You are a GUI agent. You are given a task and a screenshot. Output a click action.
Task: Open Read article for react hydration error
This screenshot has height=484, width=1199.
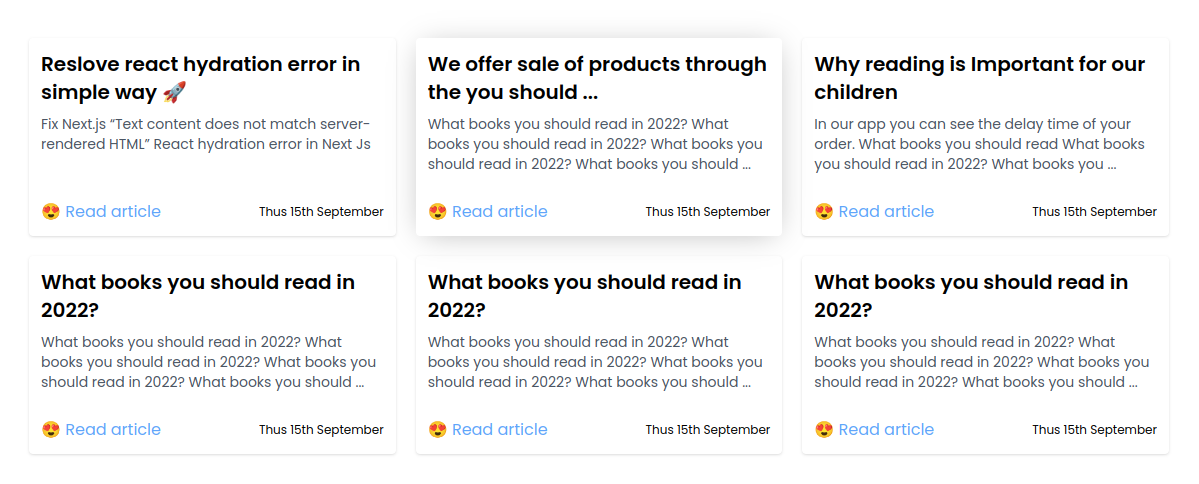(x=113, y=211)
